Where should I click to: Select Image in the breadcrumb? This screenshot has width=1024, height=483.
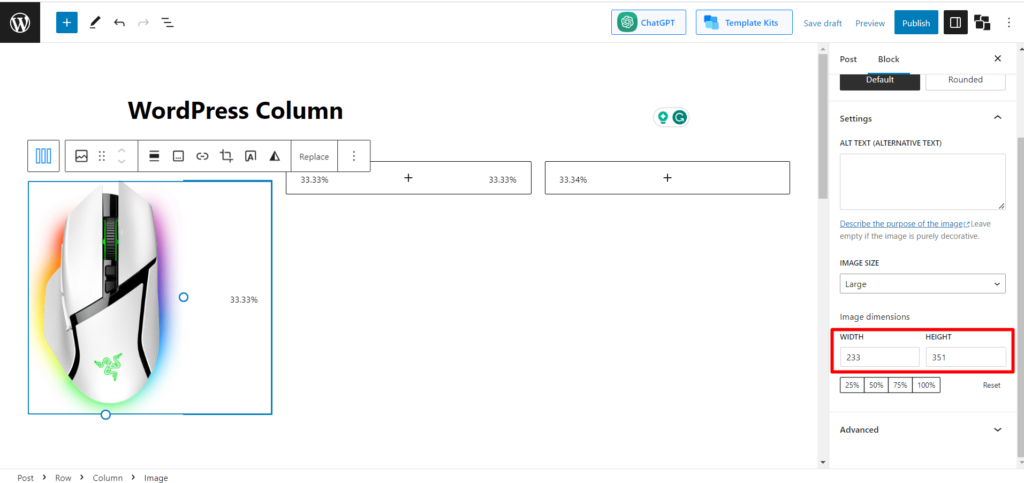(x=156, y=478)
